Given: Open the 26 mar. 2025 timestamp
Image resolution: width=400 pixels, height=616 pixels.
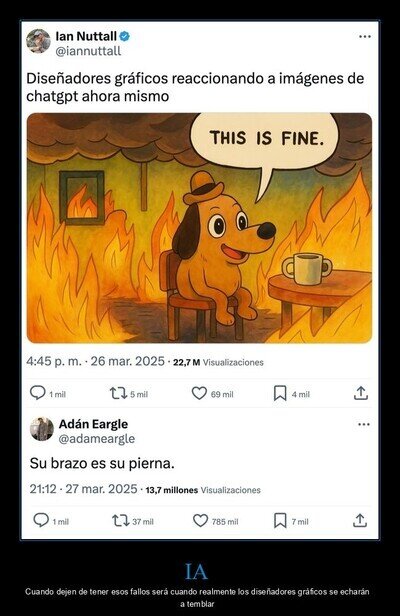Looking at the screenshot, I should (x=127, y=361).
